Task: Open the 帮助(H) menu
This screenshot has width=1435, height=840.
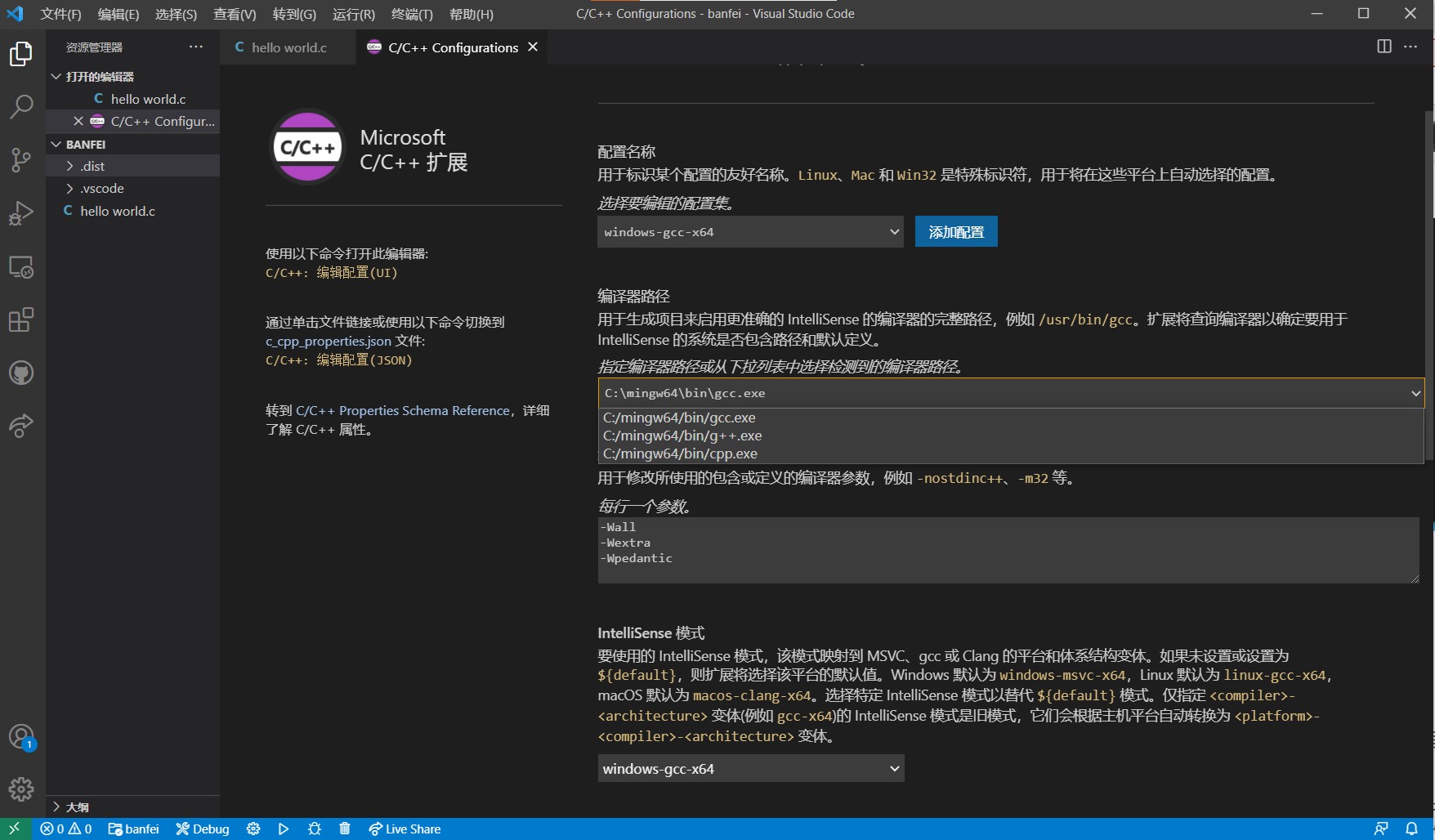Action: (472, 14)
